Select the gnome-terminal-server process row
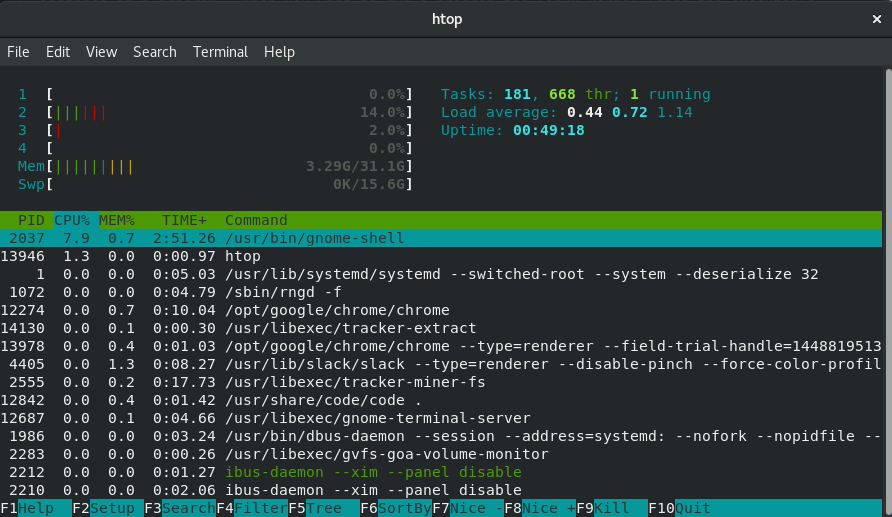Screen dimensions: 892x517 coord(441,418)
